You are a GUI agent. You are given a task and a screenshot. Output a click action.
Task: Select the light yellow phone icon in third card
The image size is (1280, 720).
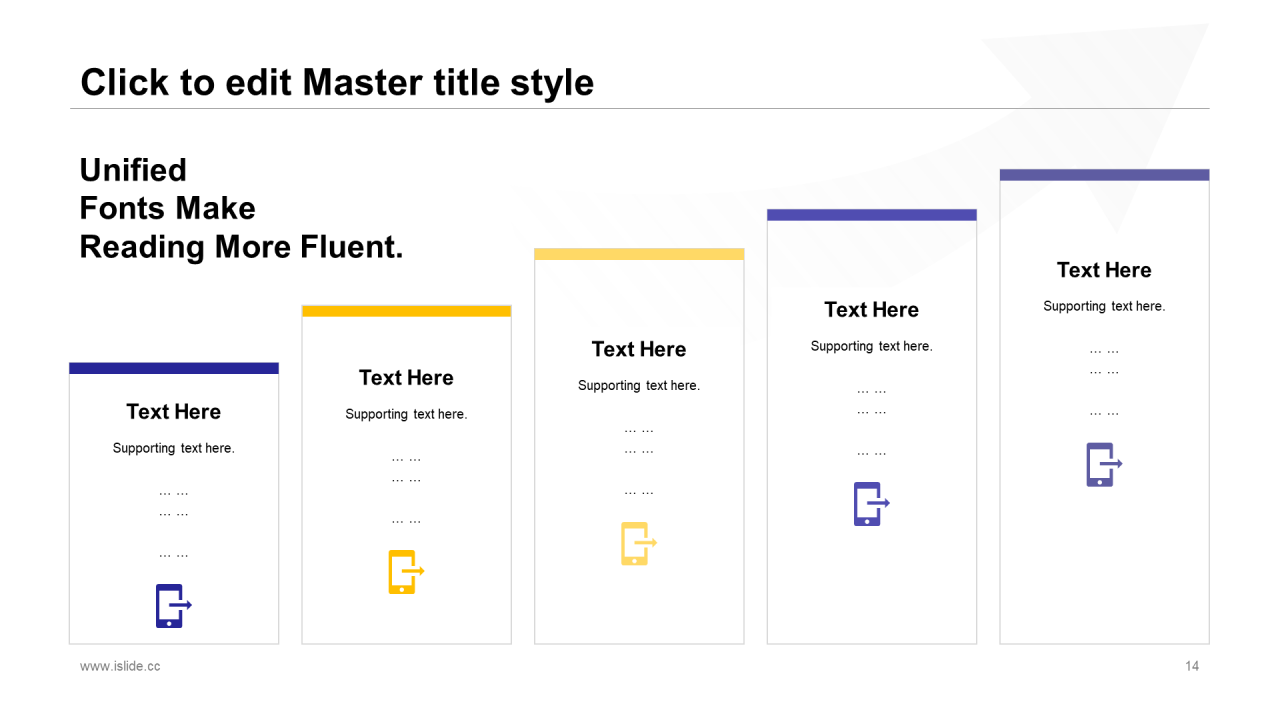(638, 543)
